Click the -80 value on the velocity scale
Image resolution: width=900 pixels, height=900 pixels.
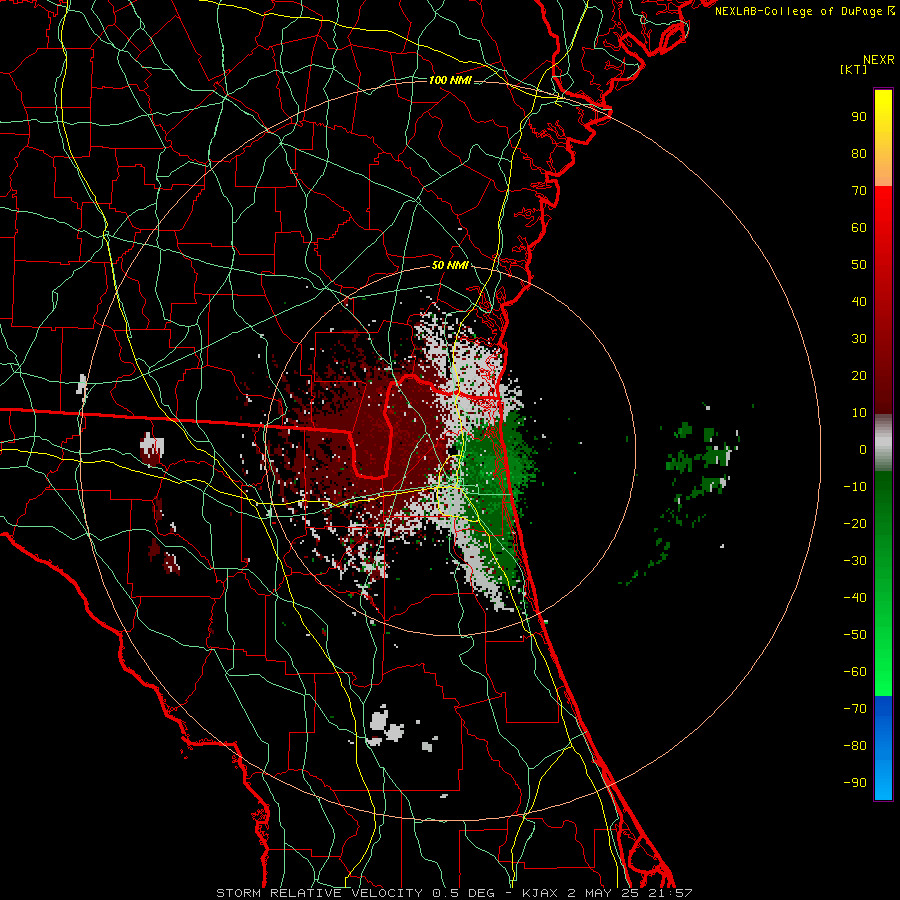pyautogui.click(x=855, y=746)
